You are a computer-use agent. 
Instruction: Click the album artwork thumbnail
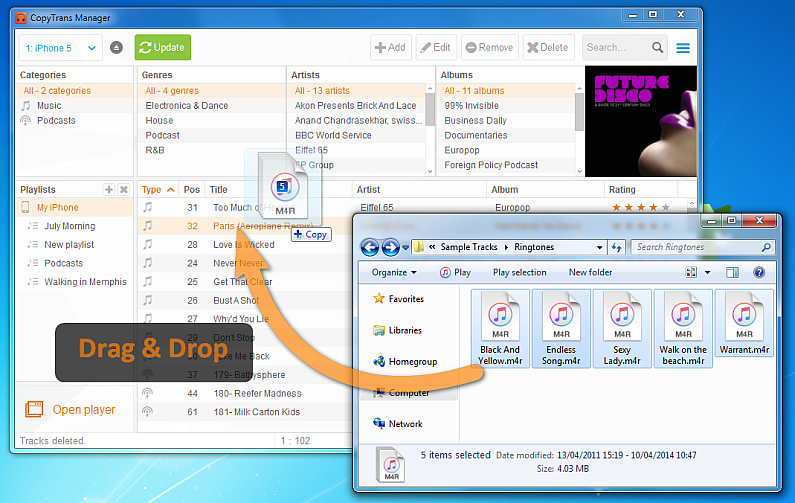pyautogui.click(x=641, y=121)
